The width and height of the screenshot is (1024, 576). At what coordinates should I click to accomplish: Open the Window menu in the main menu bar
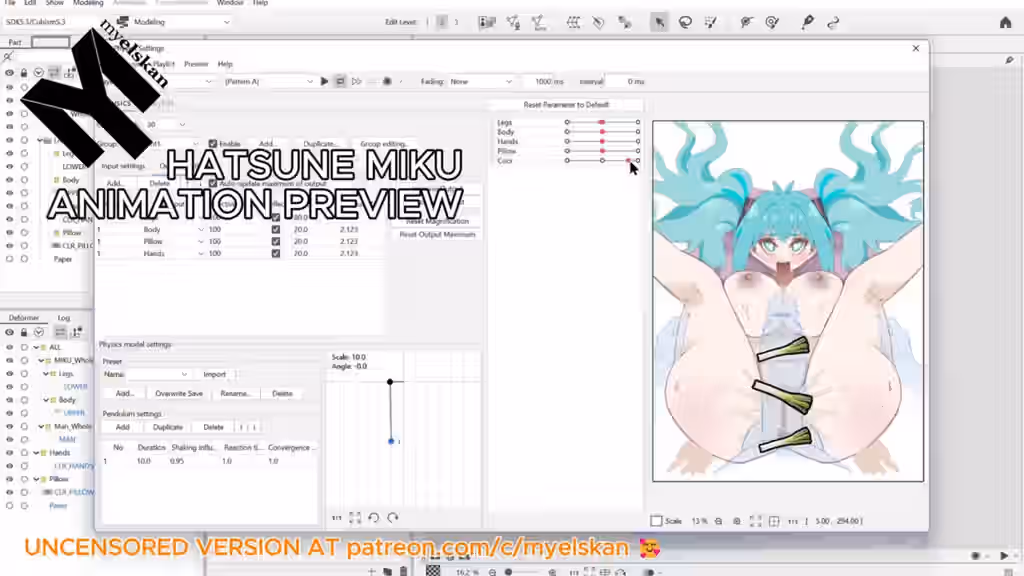(x=230, y=3)
